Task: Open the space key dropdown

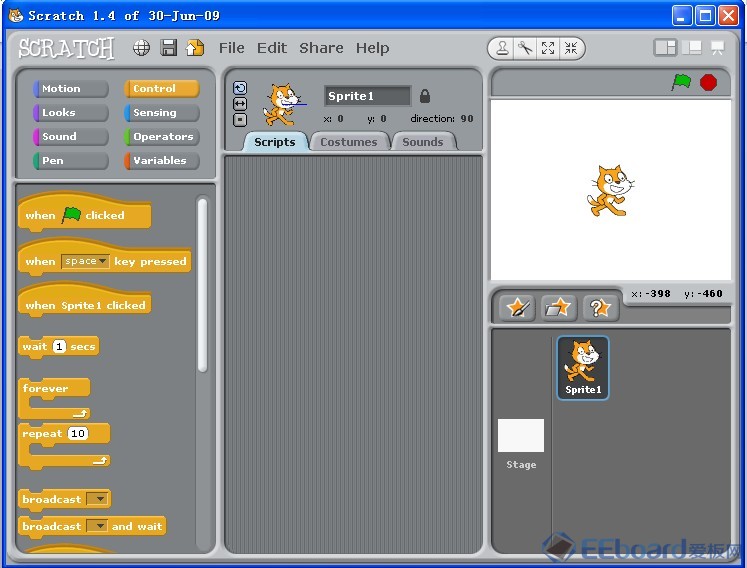Action: pos(85,261)
